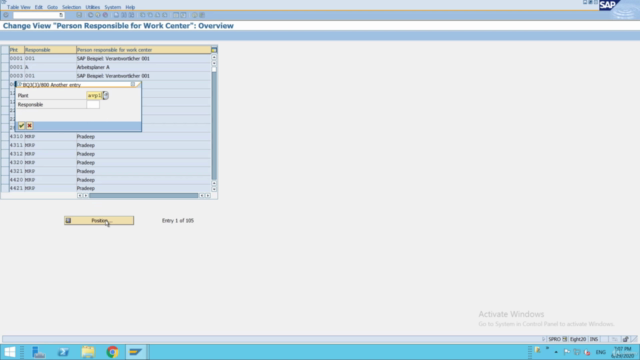Open the table settings icon at the table's corner

(x=214, y=50)
